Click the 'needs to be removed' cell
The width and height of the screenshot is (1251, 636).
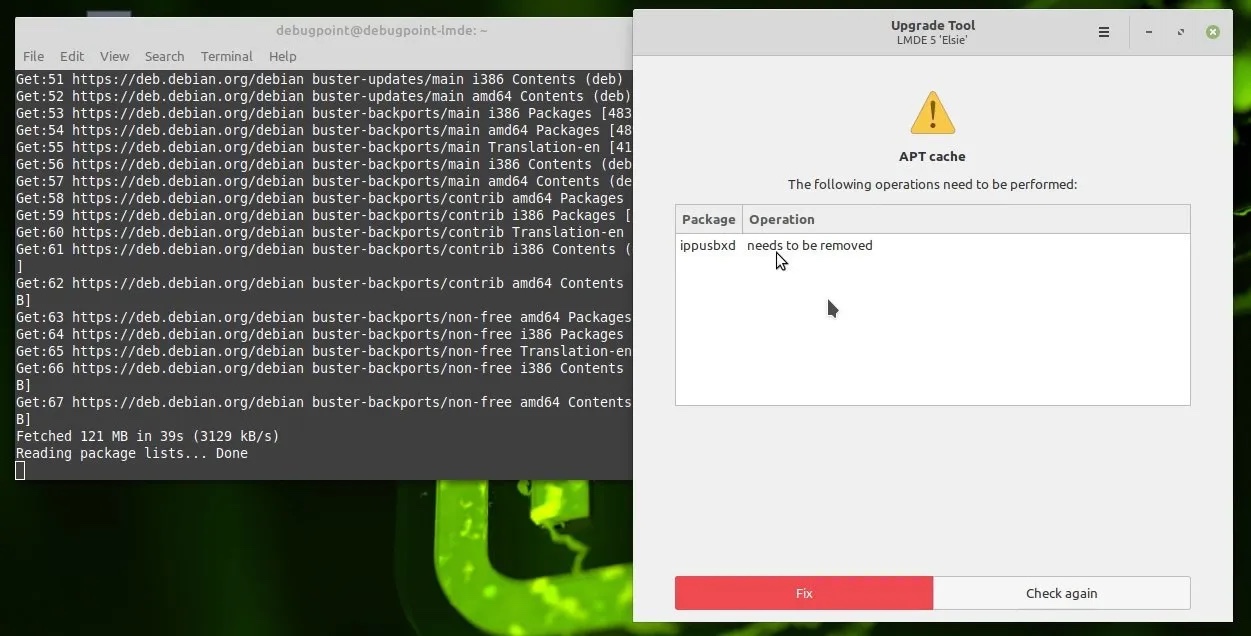[810, 246]
